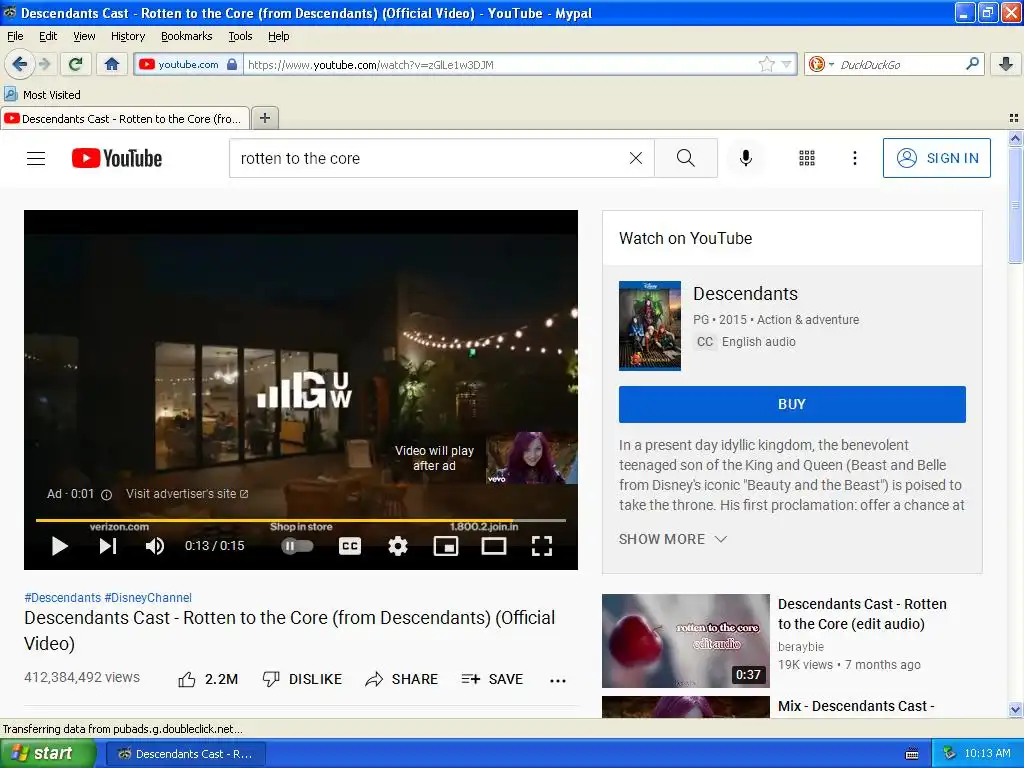Viewport: 1024px width, 768px height.
Task: Open the Help menu
Action: tap(279, 36)
